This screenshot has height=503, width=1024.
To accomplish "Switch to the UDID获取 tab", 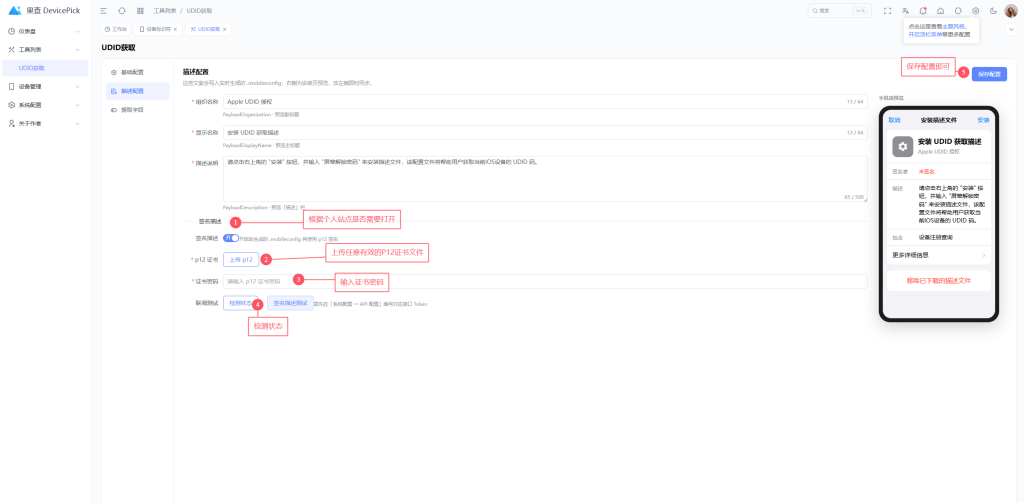I will click(x=208, y=29).
